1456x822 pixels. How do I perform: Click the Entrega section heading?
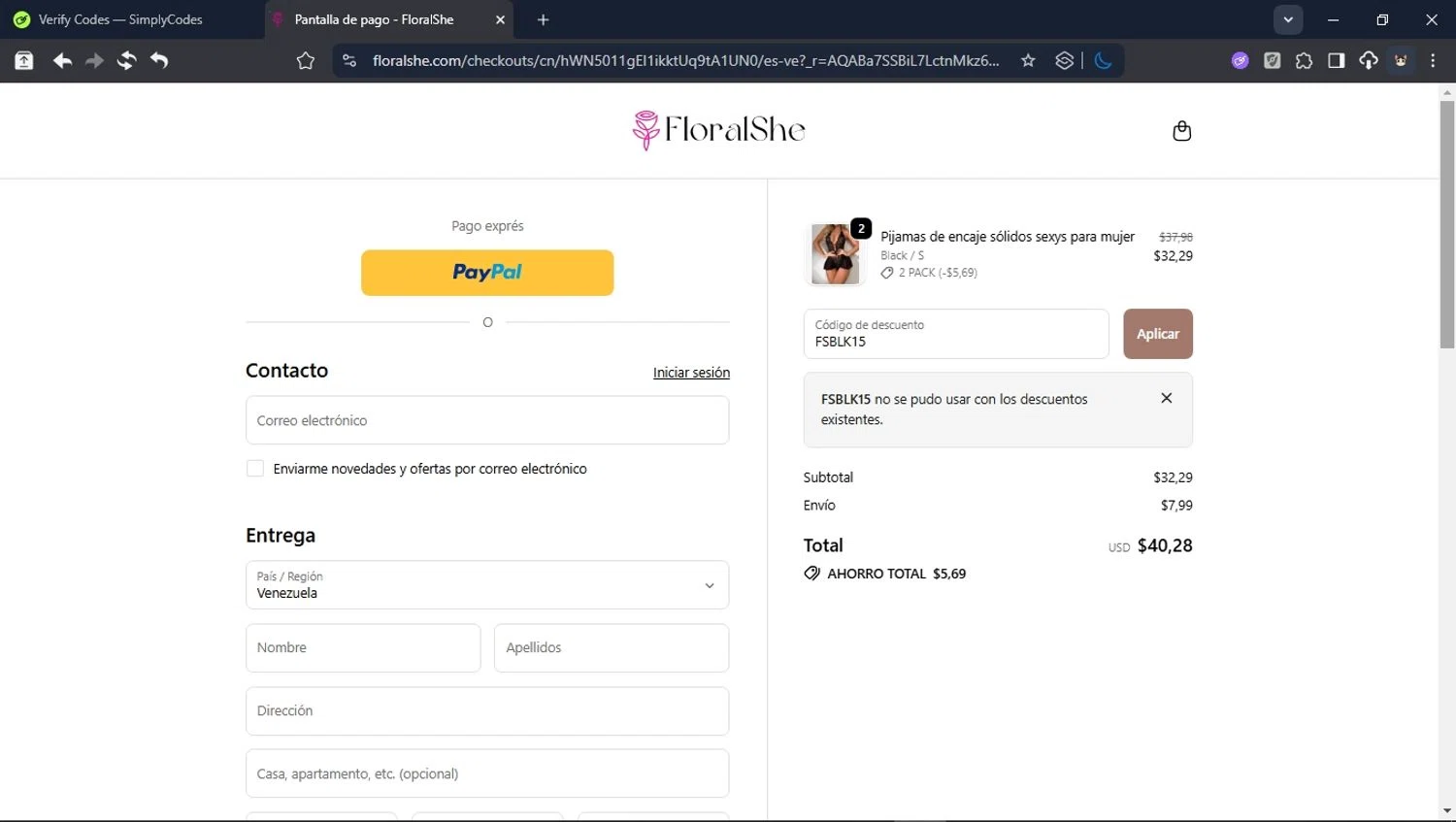point(281,536)
